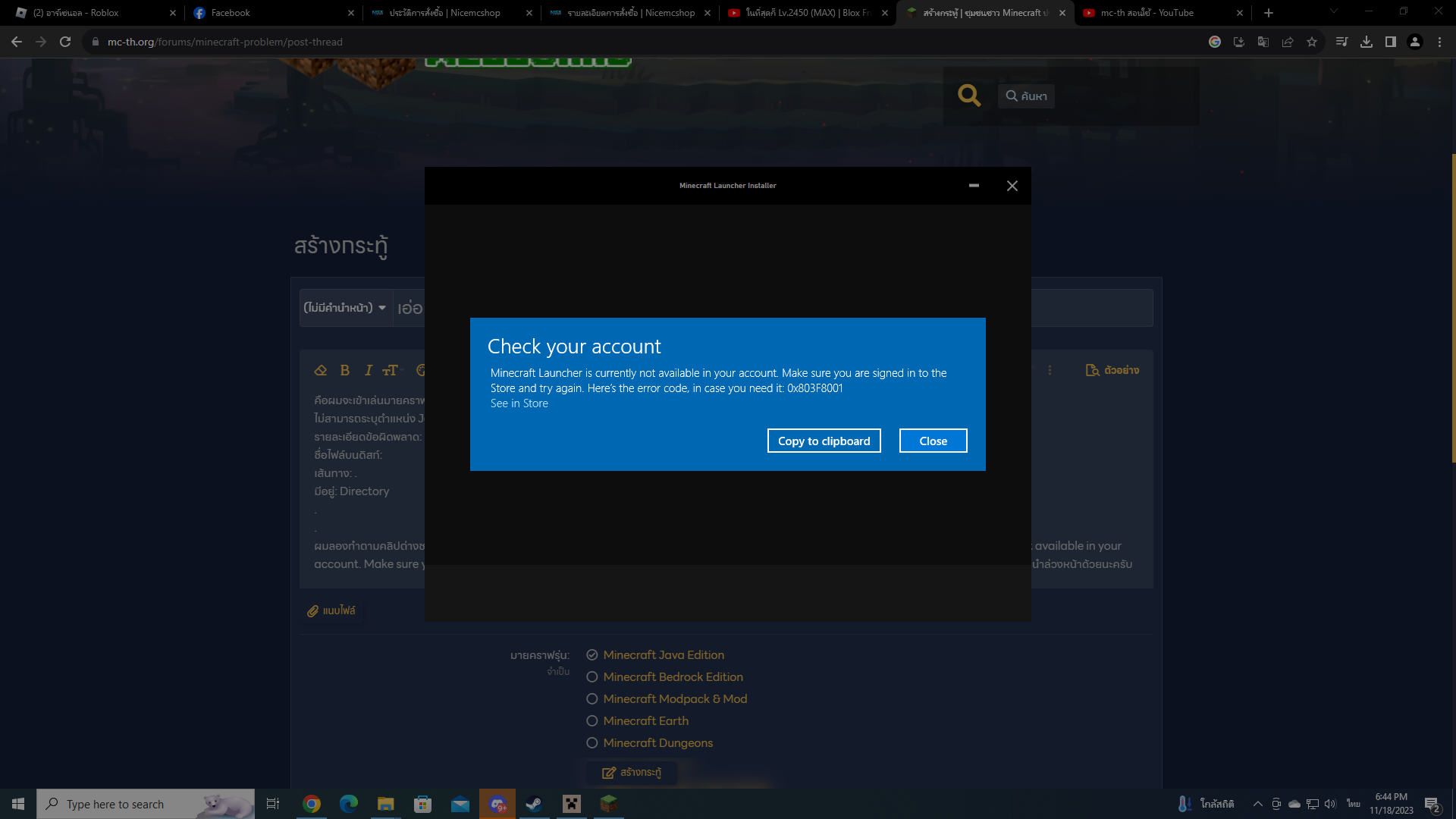Viewport: 1456px width, 819px height.
Task: Select Minecraft Earth option
Action: pos(637,721)
